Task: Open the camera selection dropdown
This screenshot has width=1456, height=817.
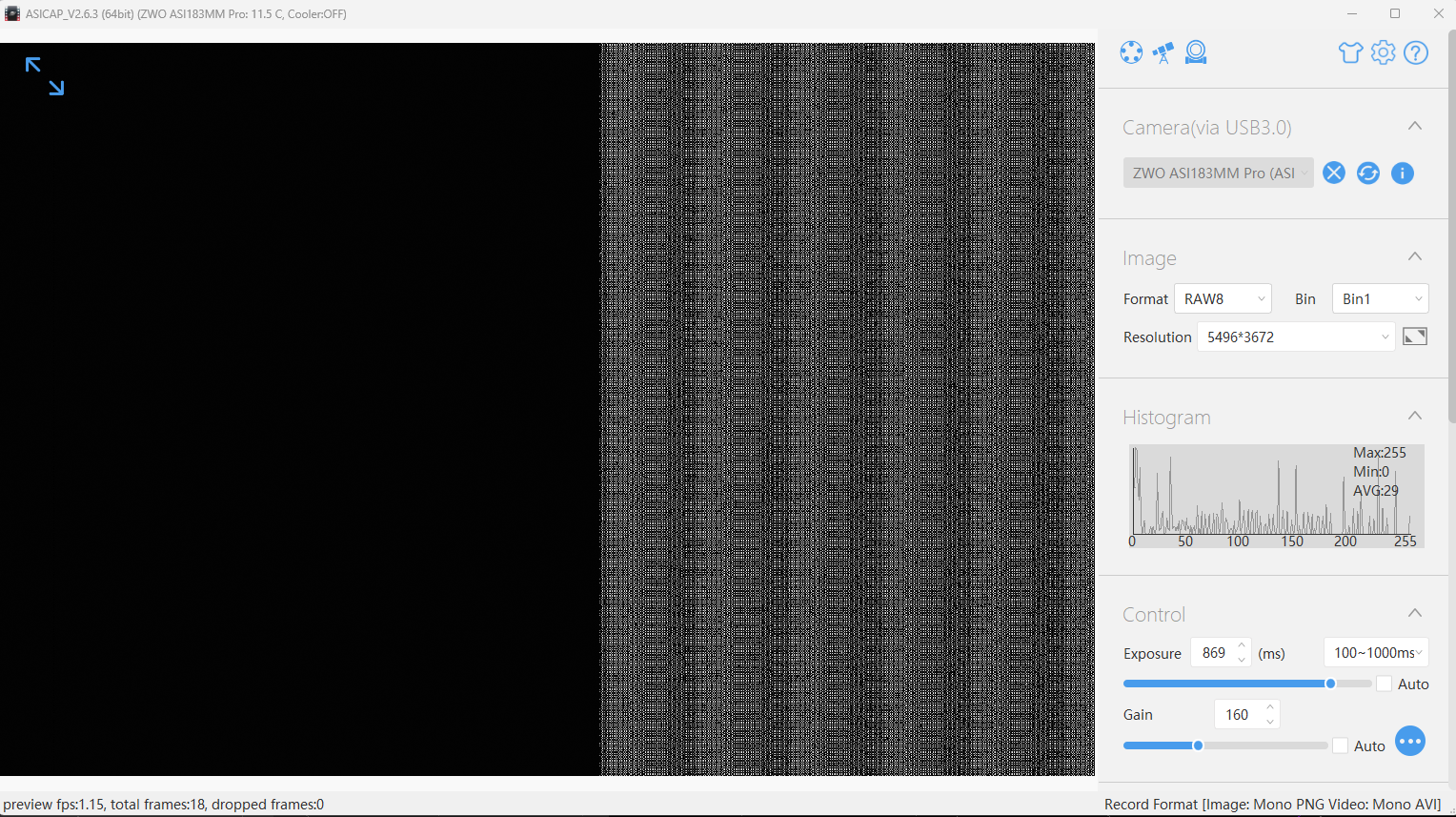Action: pos(1219,173)
